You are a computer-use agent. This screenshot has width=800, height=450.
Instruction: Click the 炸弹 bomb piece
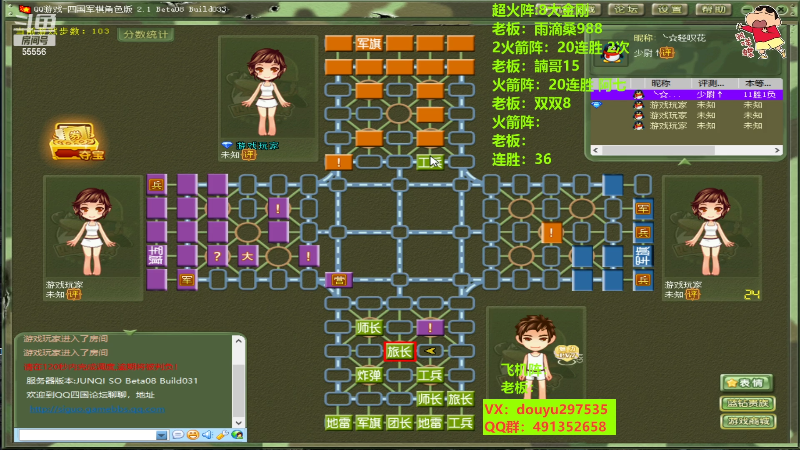coord(368,376)
